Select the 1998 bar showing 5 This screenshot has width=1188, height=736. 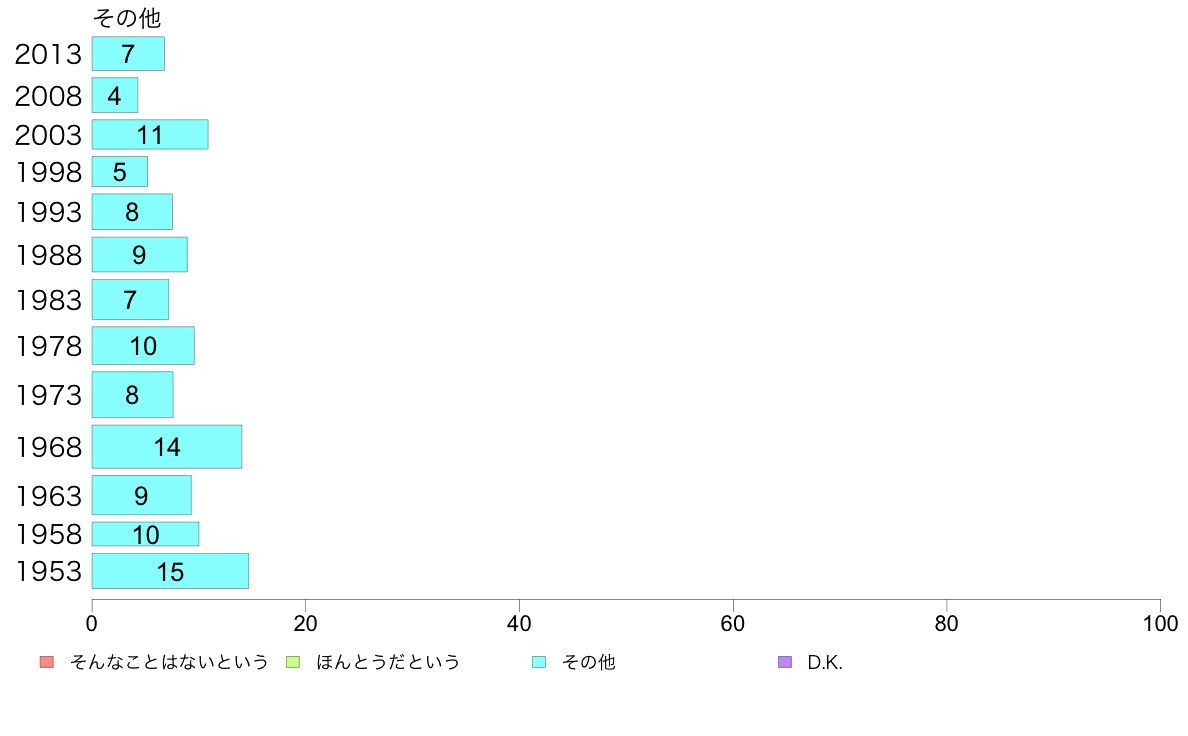tap(120, 172)
